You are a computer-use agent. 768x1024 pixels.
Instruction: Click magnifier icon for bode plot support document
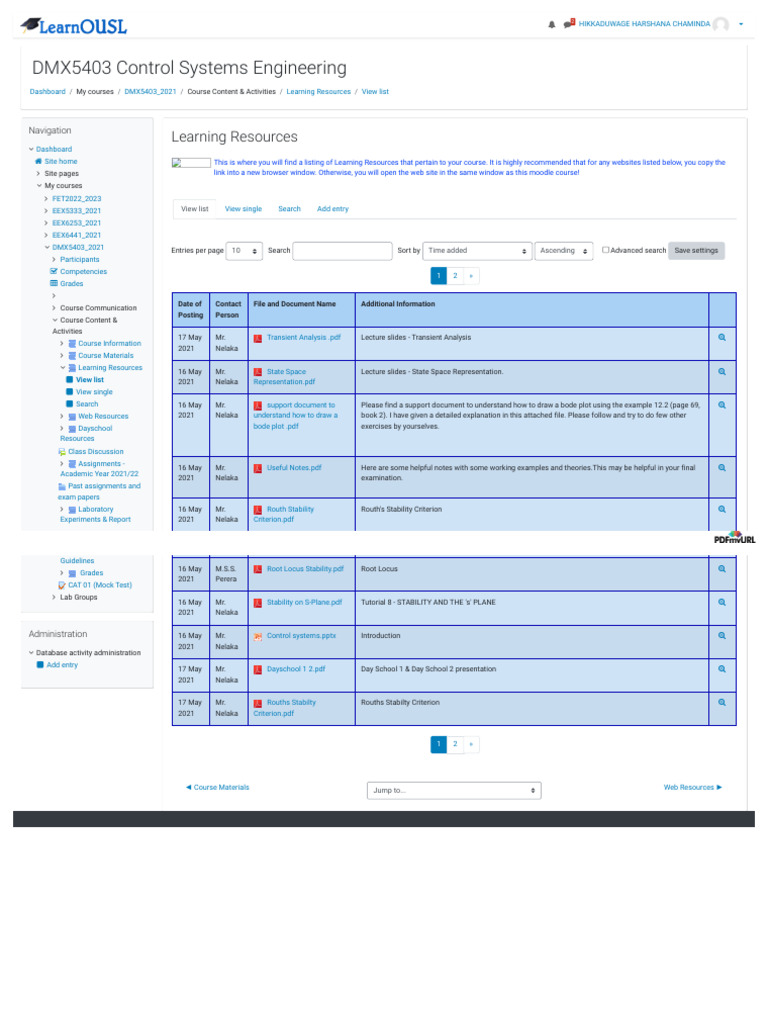722,405
